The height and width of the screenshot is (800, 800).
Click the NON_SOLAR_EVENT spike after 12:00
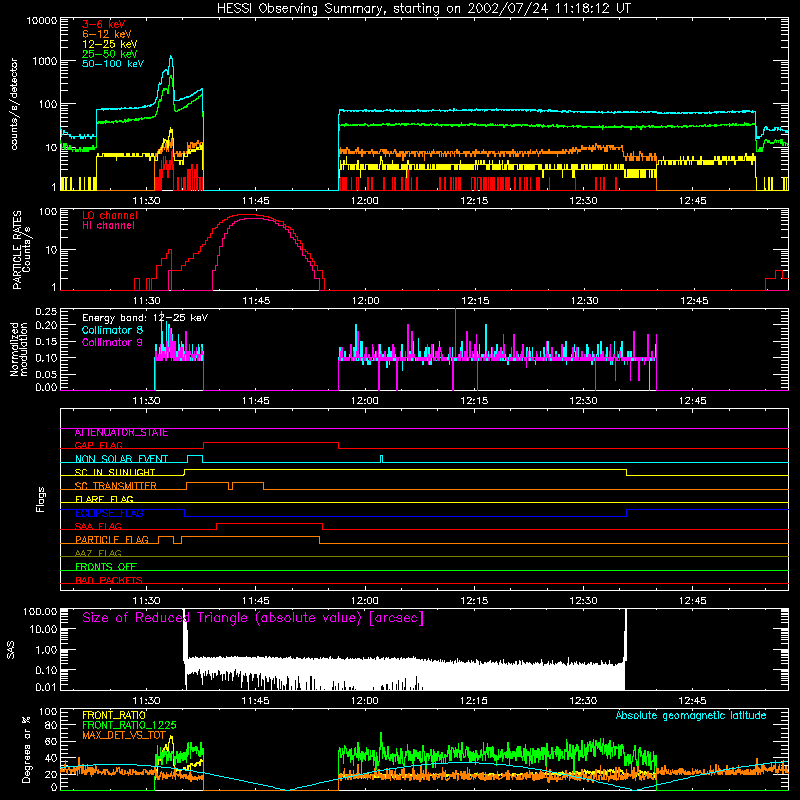click(381, 459)
